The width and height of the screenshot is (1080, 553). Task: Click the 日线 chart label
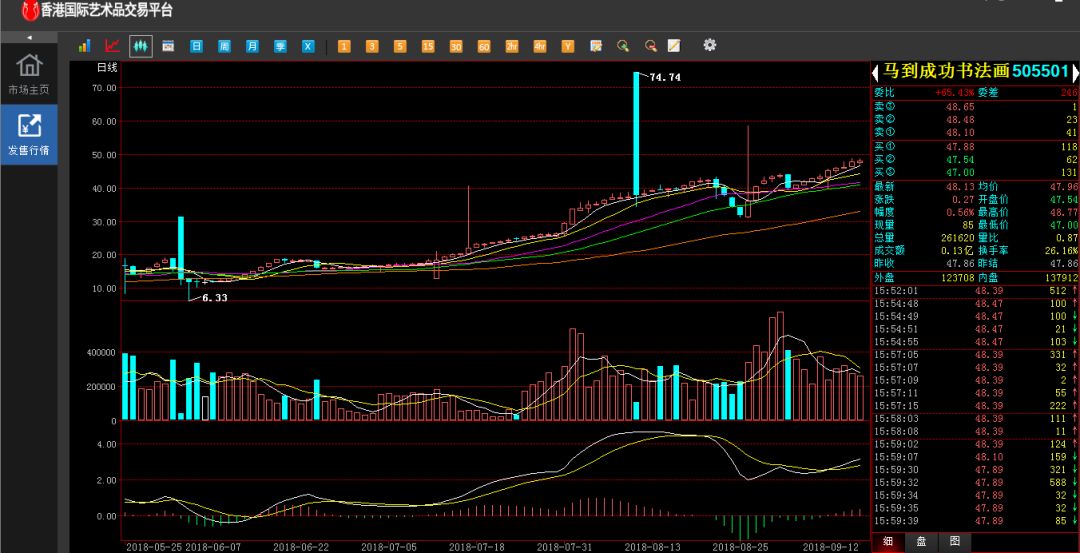pos(107,67)
